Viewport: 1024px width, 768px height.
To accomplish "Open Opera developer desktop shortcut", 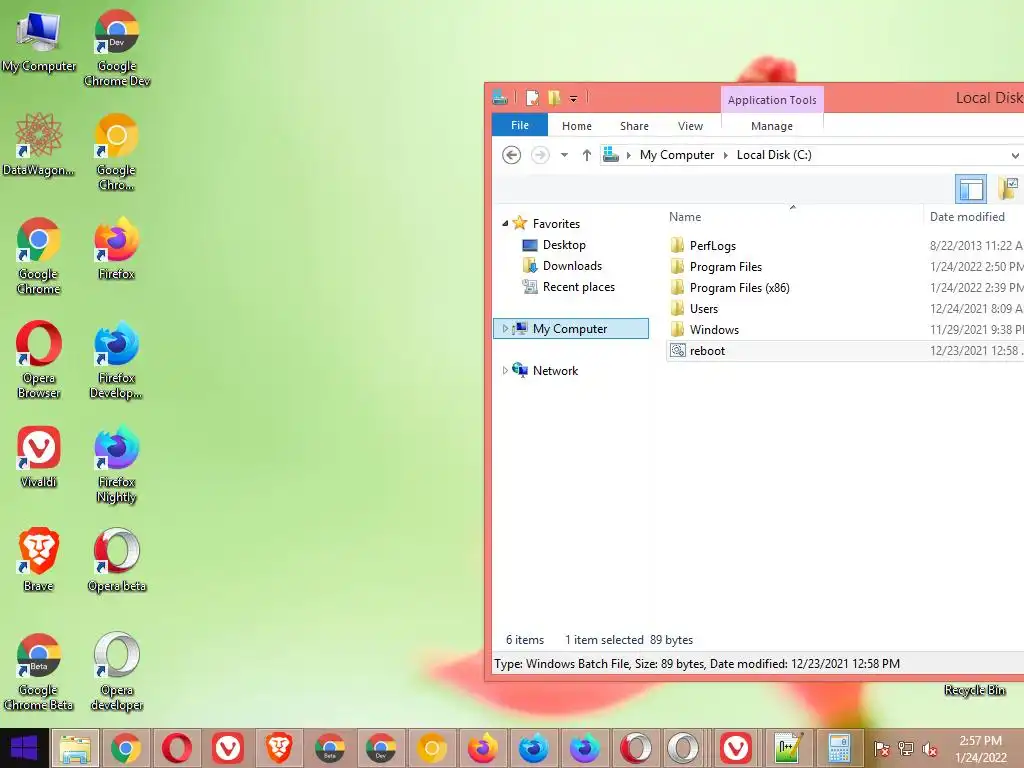I will [117, 671].
